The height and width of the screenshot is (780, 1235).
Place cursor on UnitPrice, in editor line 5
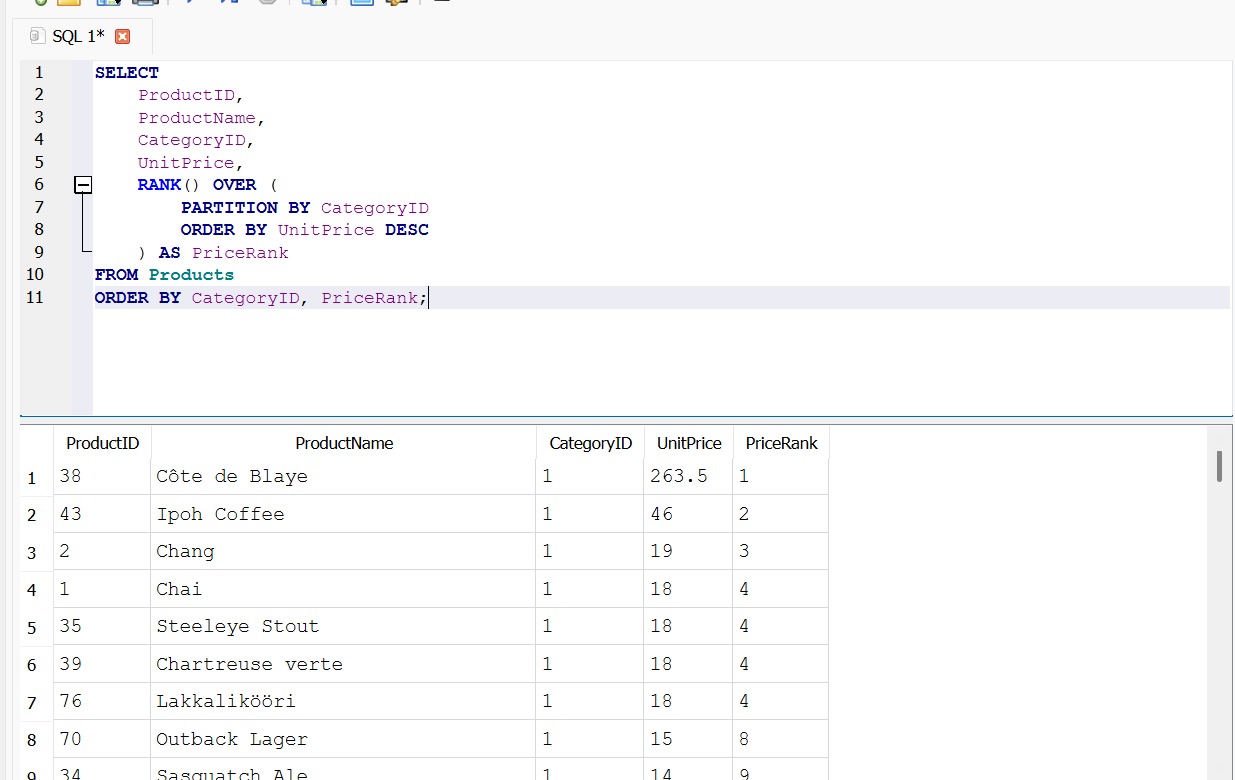pos(191,163)
